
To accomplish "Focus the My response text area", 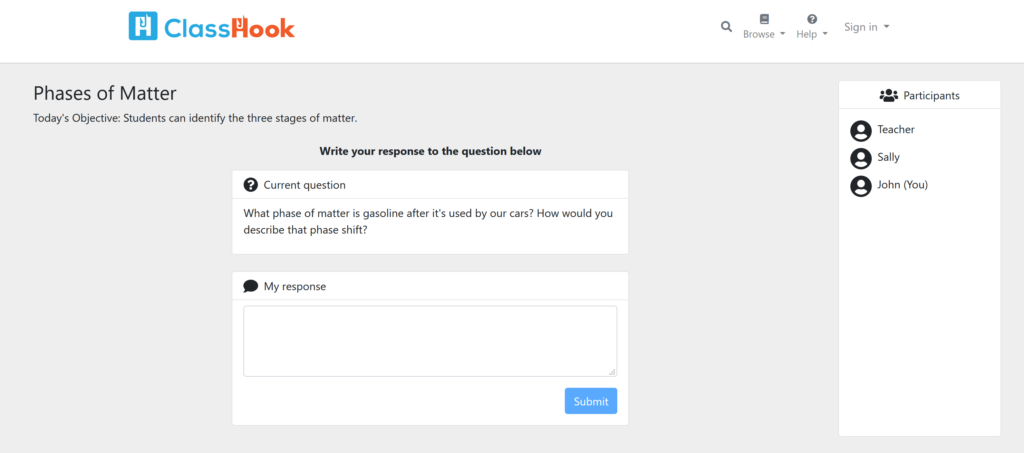I will click(430, 341).
